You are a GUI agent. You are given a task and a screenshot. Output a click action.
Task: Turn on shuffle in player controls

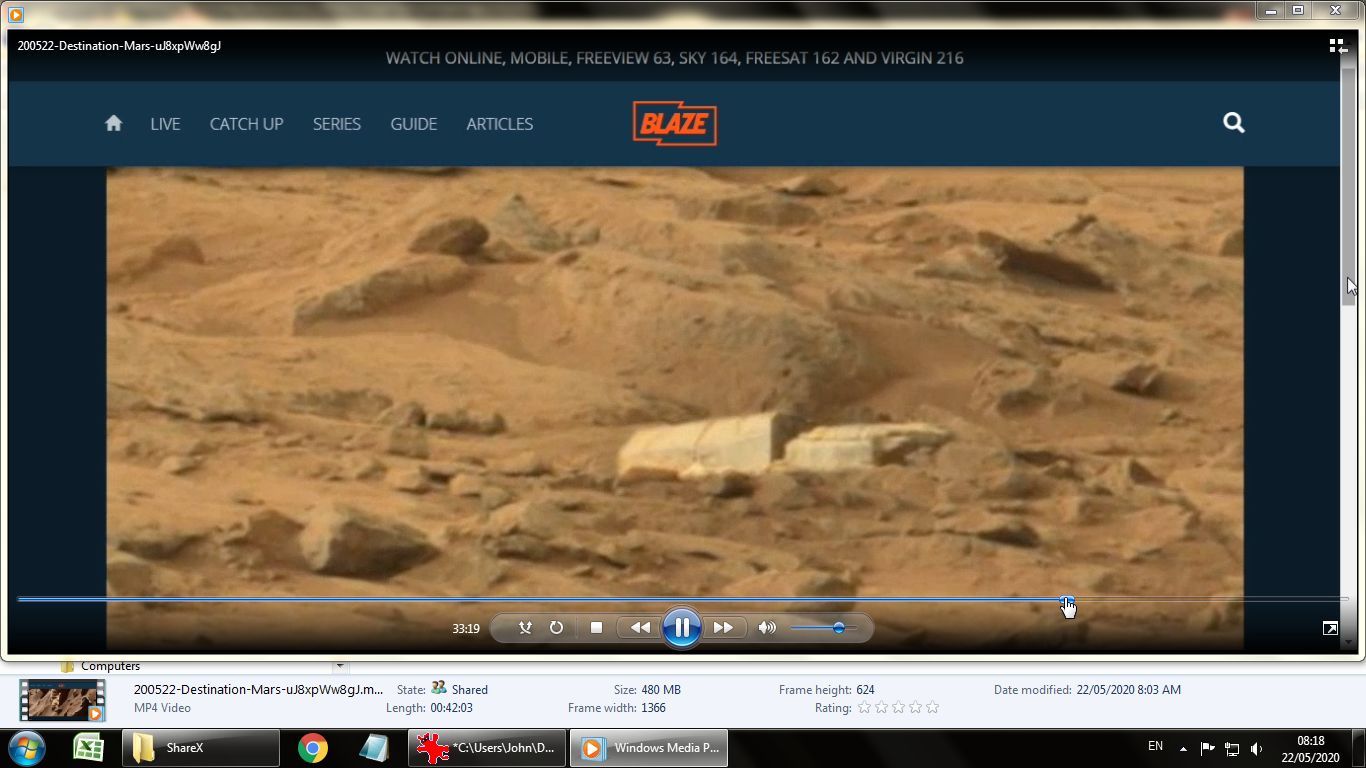pos(525,628)
